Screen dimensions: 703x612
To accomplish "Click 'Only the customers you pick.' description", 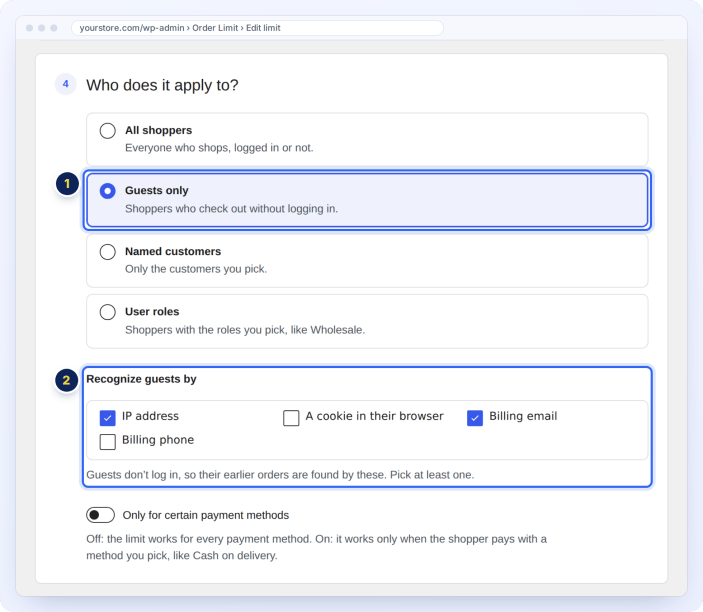I will coord(196,269).
